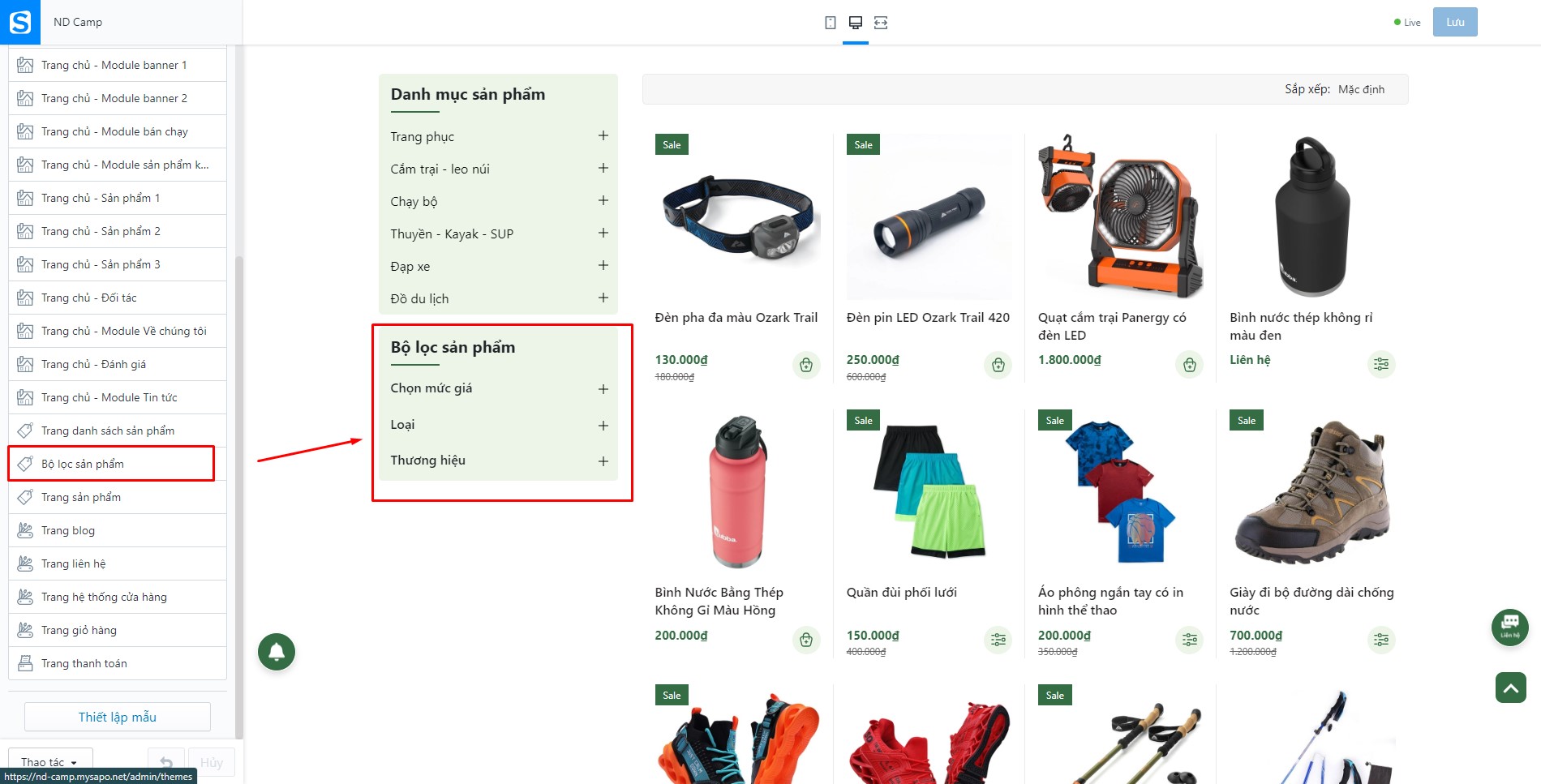1541x784 pixels.
Task: Expand Cắm trại - leo núi category
Action: click(603, 168)
